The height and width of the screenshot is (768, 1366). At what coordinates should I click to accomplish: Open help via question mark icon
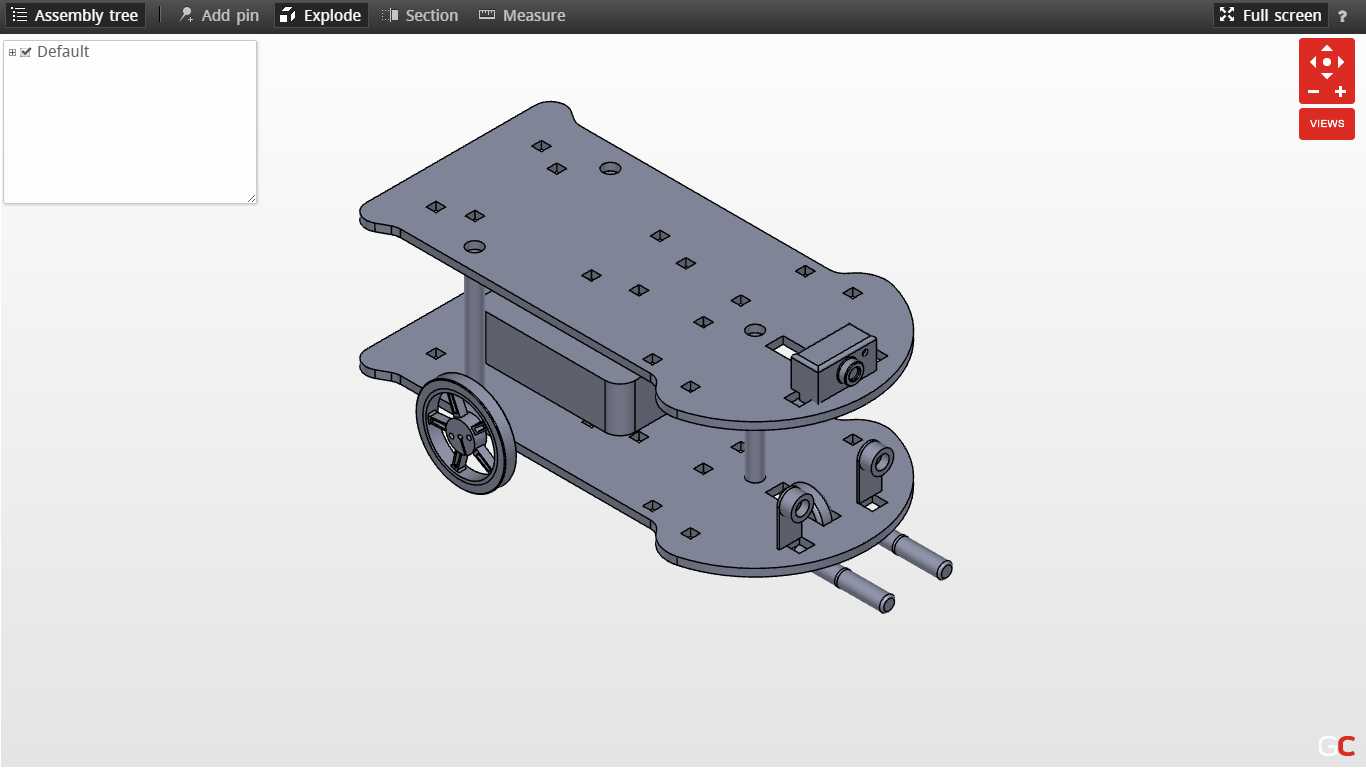pyautogui.click(x=1343, y=16)
